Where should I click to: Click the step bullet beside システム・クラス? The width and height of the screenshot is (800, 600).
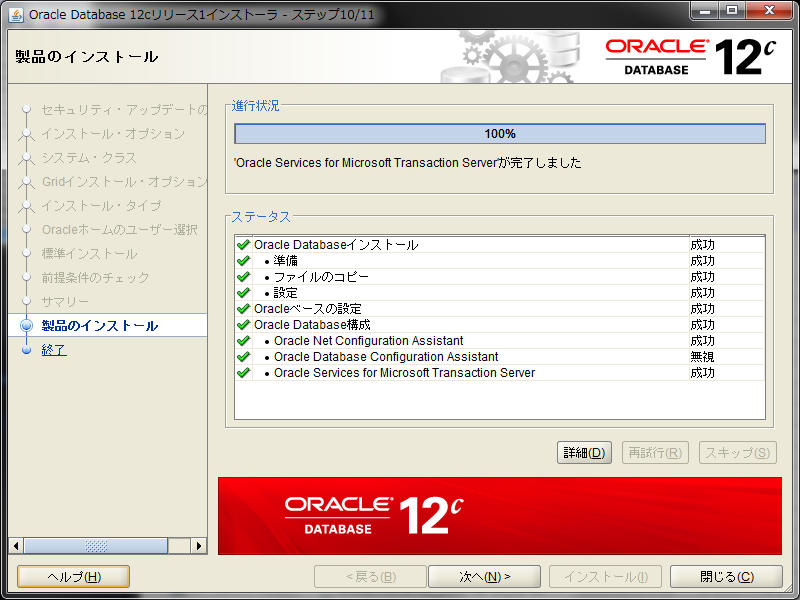point(27,158)
